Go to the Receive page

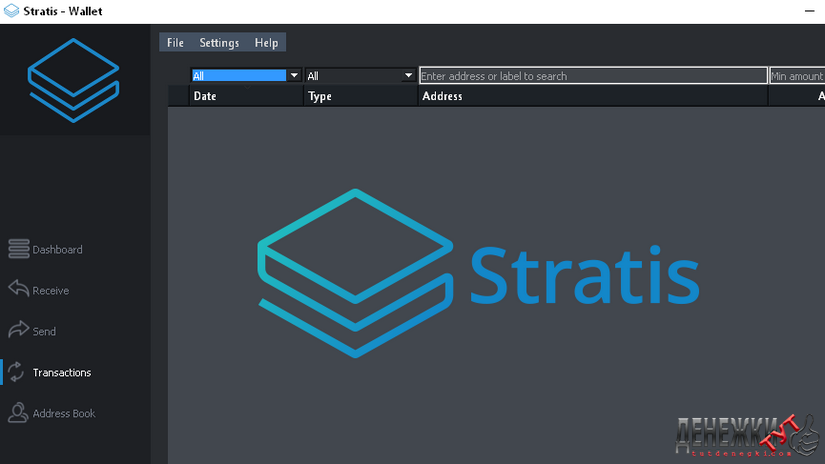51,290
